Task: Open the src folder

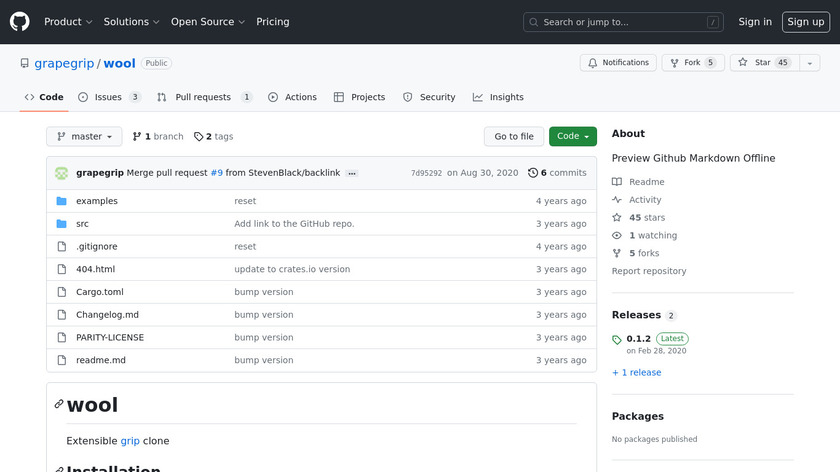Action: (x=82, y=224)
